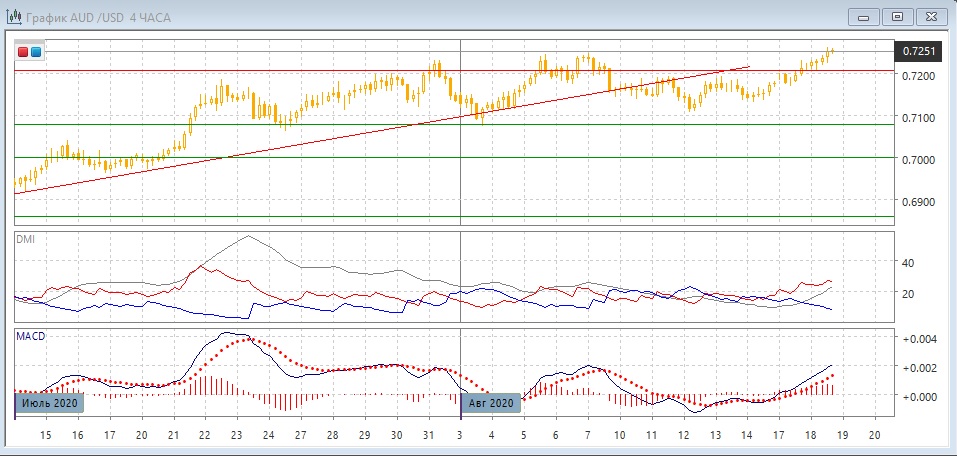Click the red square chart button
The width and height of the screenshot is (957, 456).
tap(24, 52)
